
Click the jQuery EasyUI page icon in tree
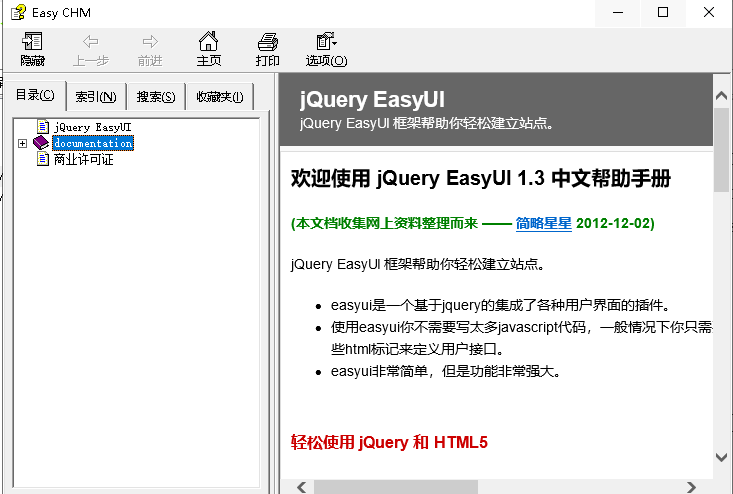point(43,127)
